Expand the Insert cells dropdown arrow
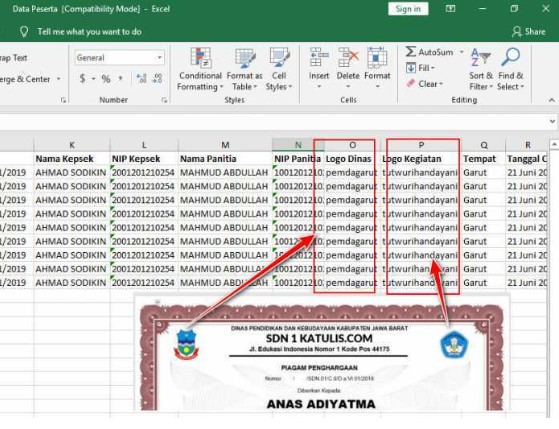The image size is (559, 429). [319, 86]
